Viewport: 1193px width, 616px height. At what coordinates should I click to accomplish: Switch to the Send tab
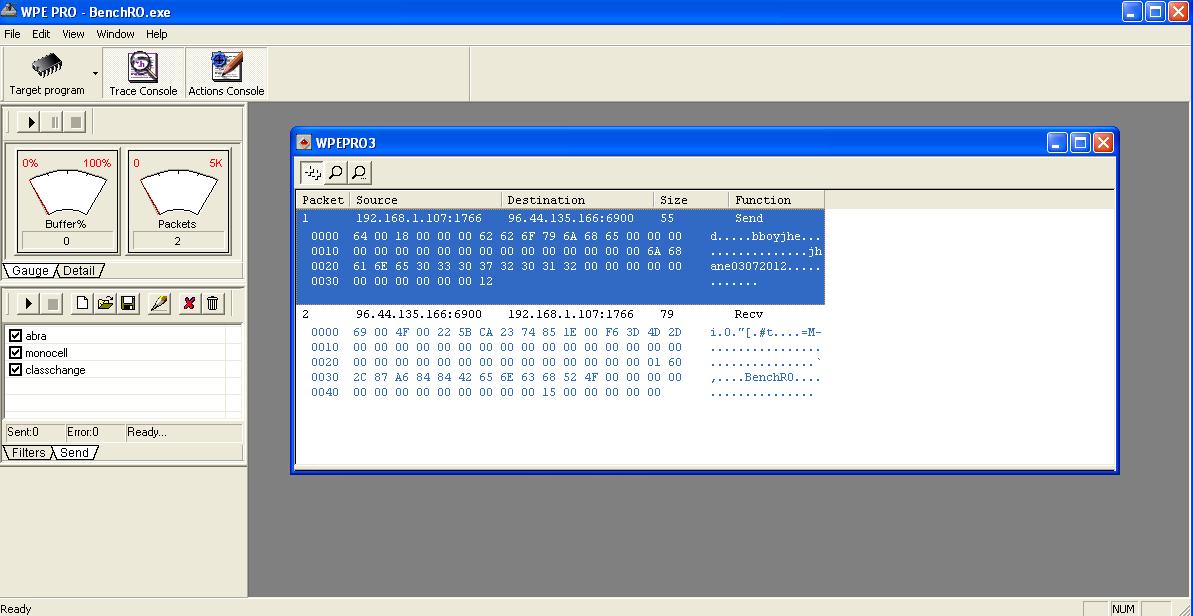tap(75, 452)
